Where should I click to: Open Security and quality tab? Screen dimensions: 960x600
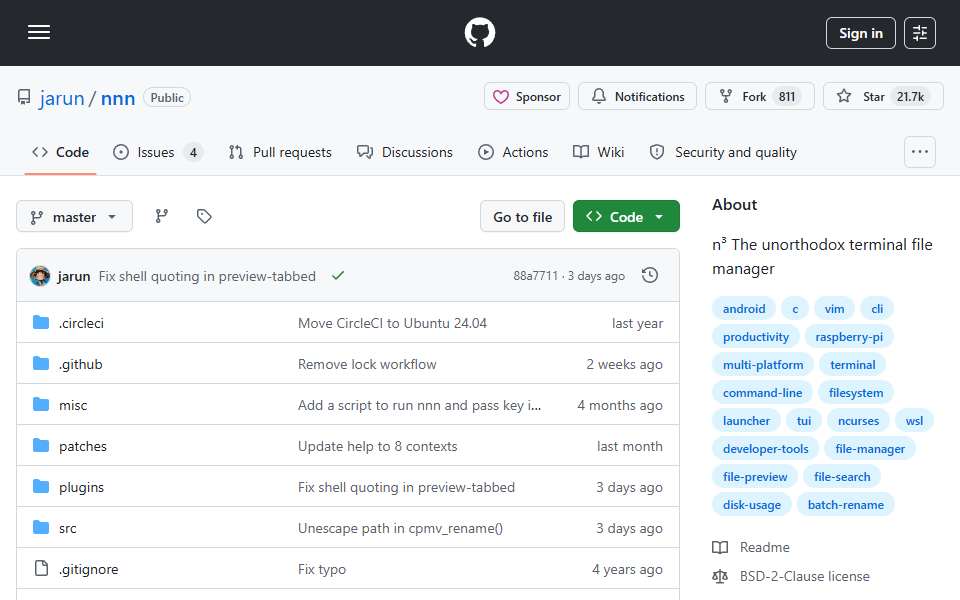[x=723, y=152]
